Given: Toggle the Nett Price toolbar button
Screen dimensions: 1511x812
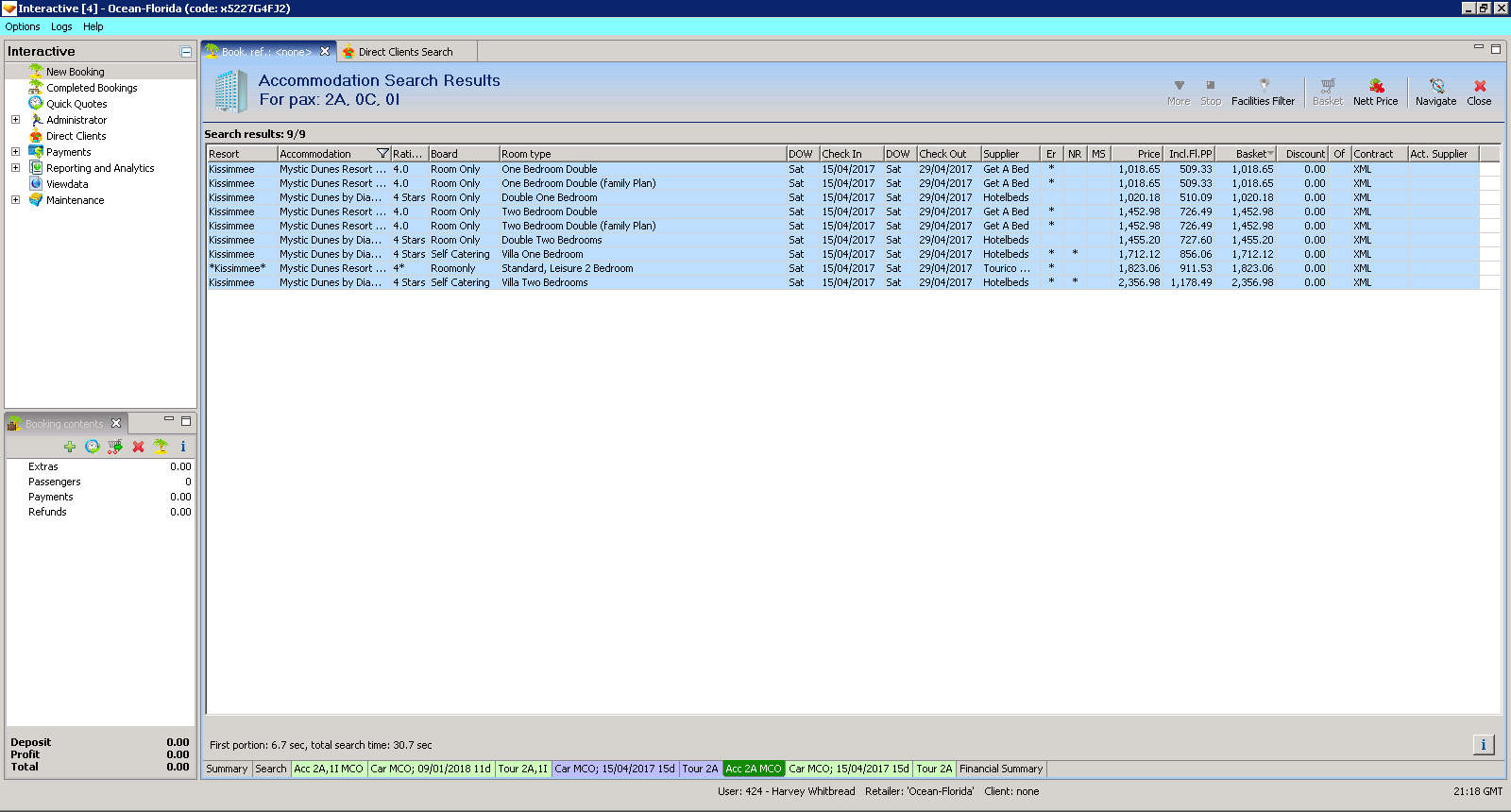Looking at the screenshot, I should pyautogui.click(x=1375, y=93).
